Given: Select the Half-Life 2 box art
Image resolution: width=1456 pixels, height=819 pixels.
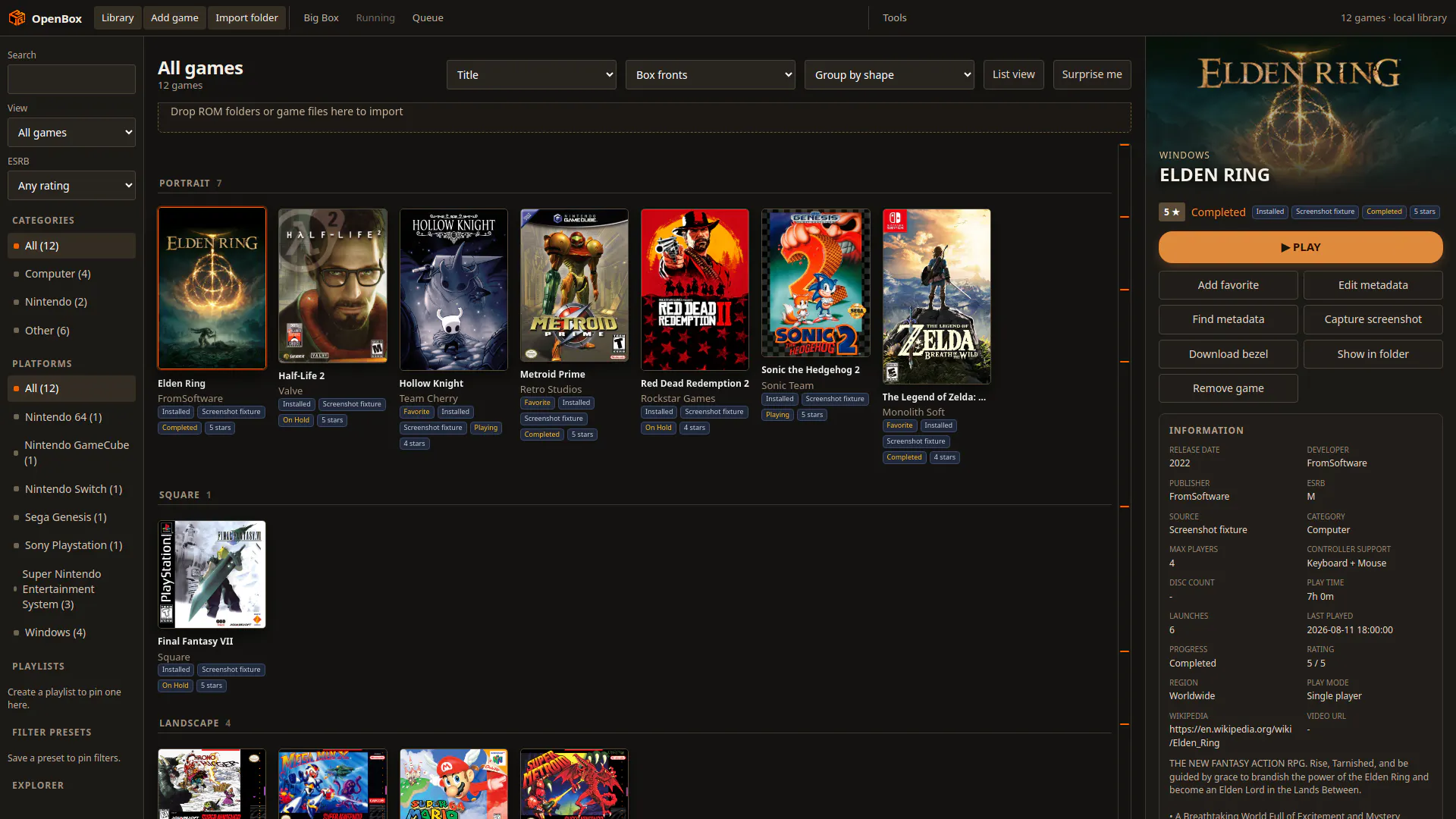Looking at the screenshot, I should [x=332, y=286].
